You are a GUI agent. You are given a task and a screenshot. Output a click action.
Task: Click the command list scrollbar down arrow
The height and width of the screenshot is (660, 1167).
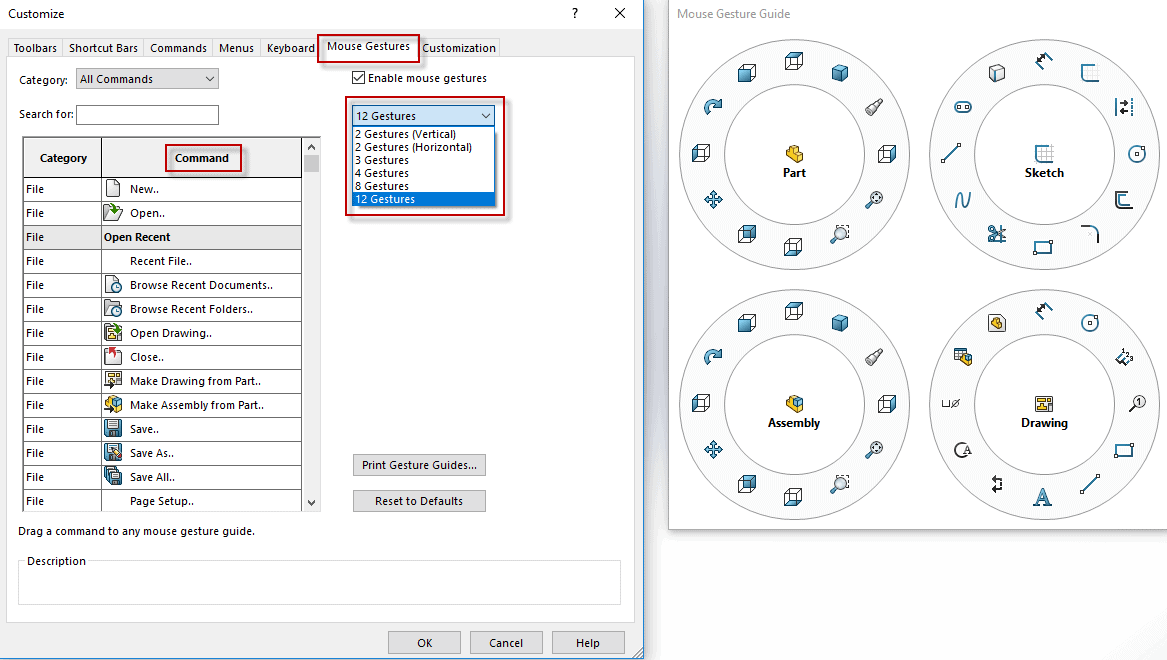coord(311,503)
